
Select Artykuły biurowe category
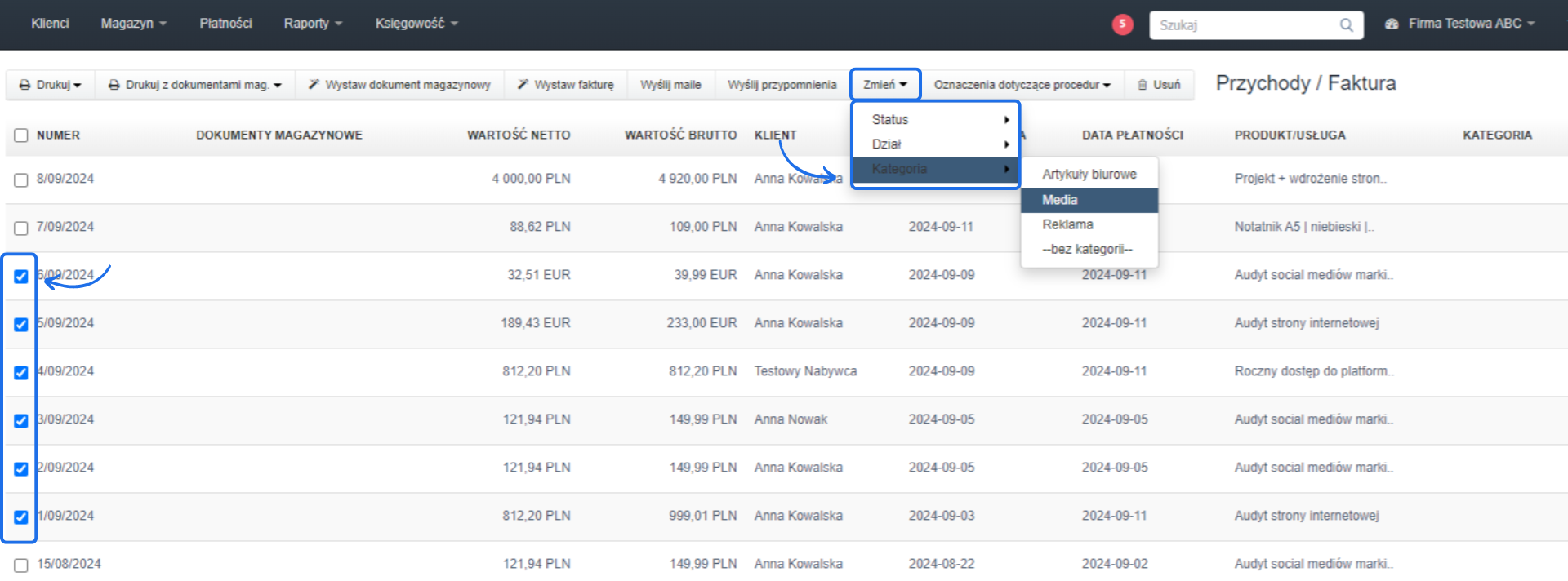coord(1089,175)
